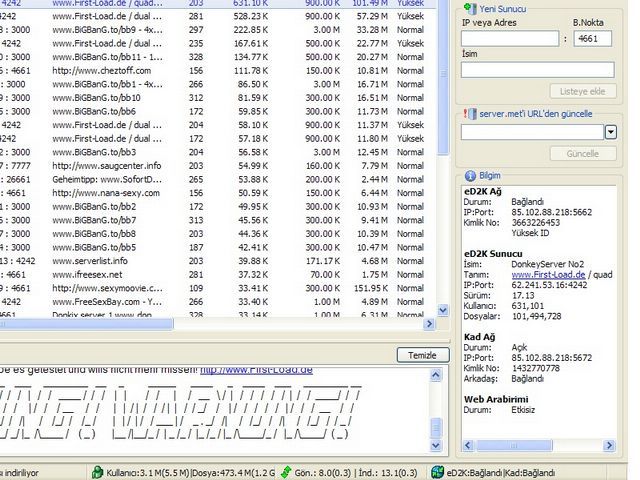Open the http://www.First-Load.de link in log
640x480 pixels.
[256, 369]
